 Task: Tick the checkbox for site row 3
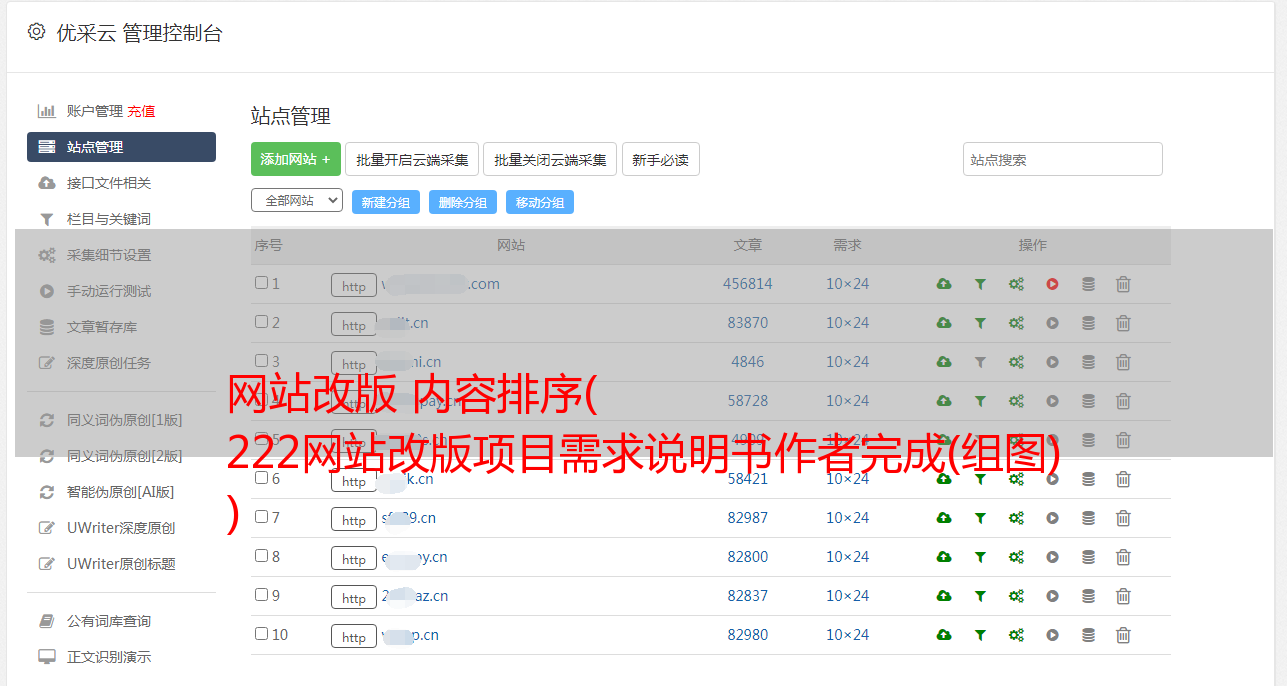(261, 361)
